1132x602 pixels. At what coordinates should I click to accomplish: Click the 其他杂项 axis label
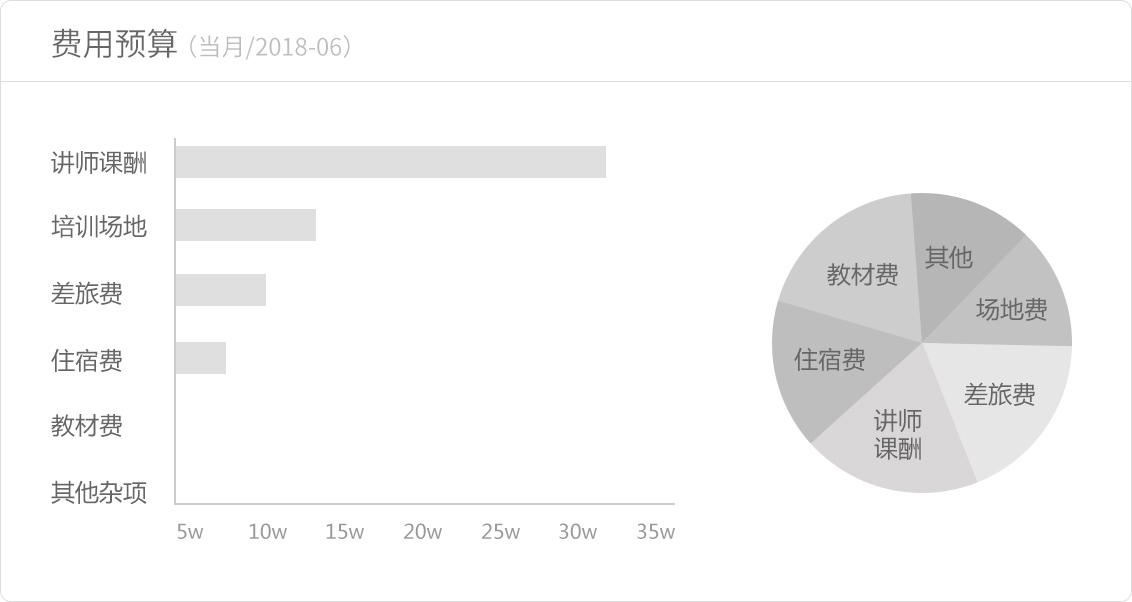99,492
